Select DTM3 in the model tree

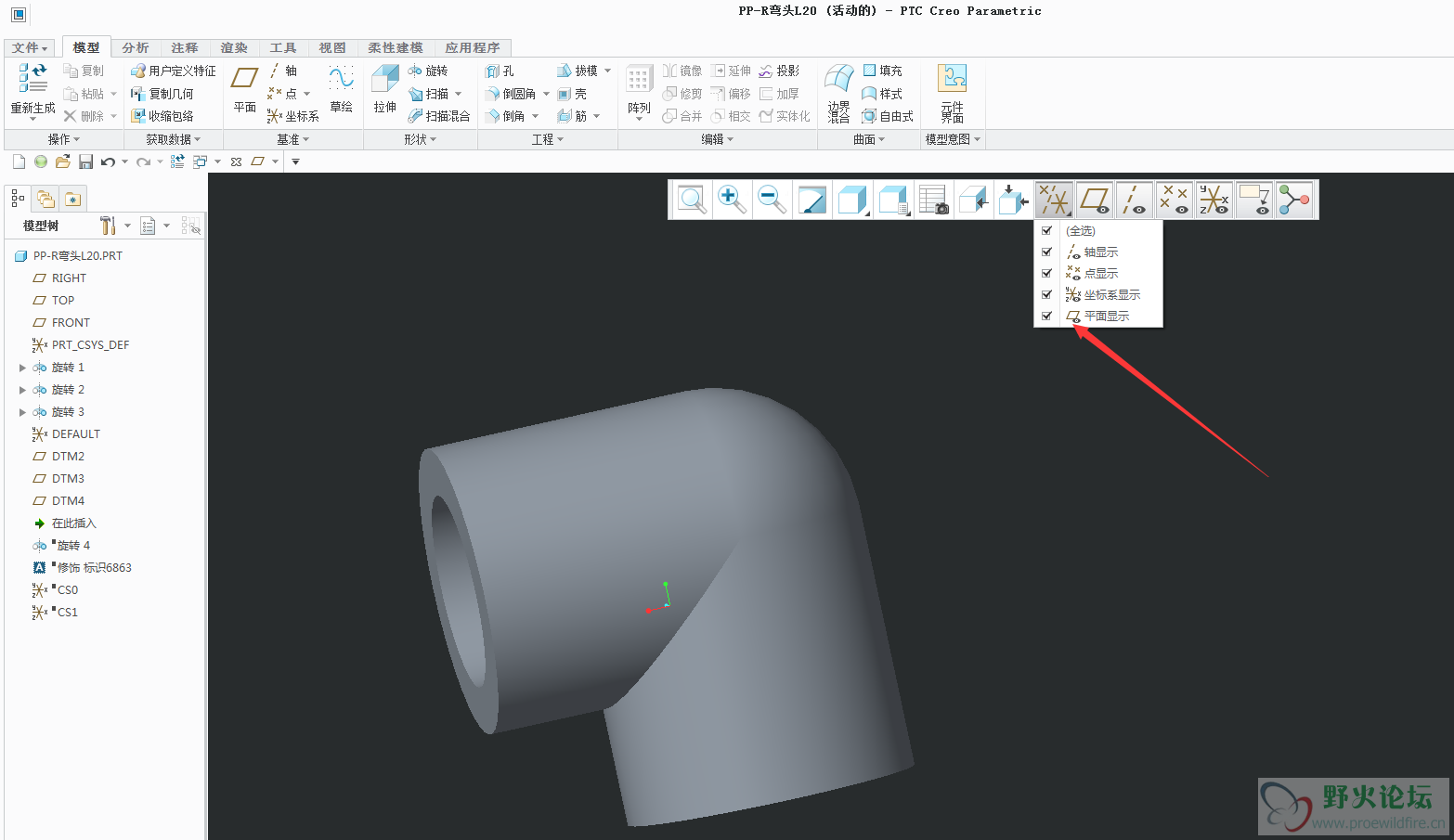tap(68, 479)
